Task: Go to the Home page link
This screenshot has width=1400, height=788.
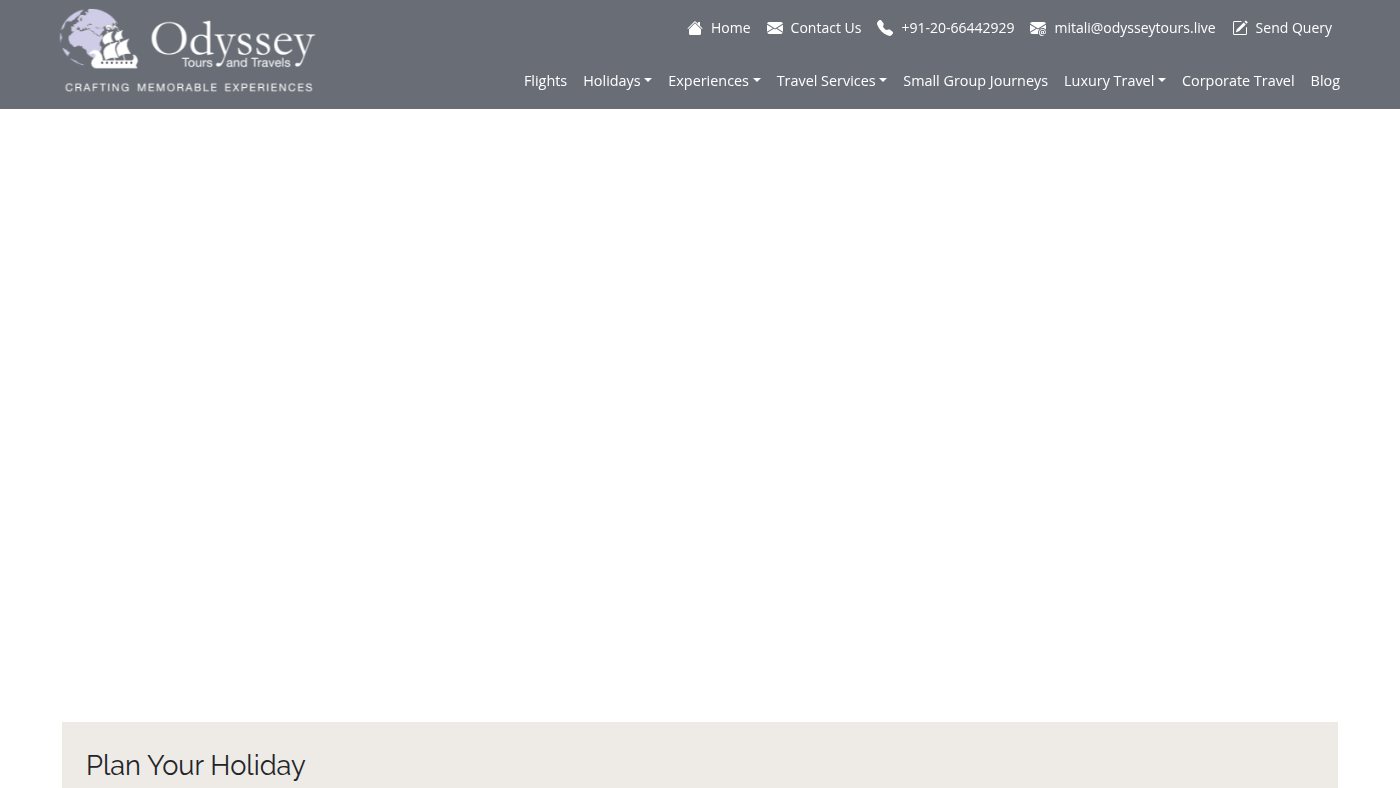Action: point(730,28)
